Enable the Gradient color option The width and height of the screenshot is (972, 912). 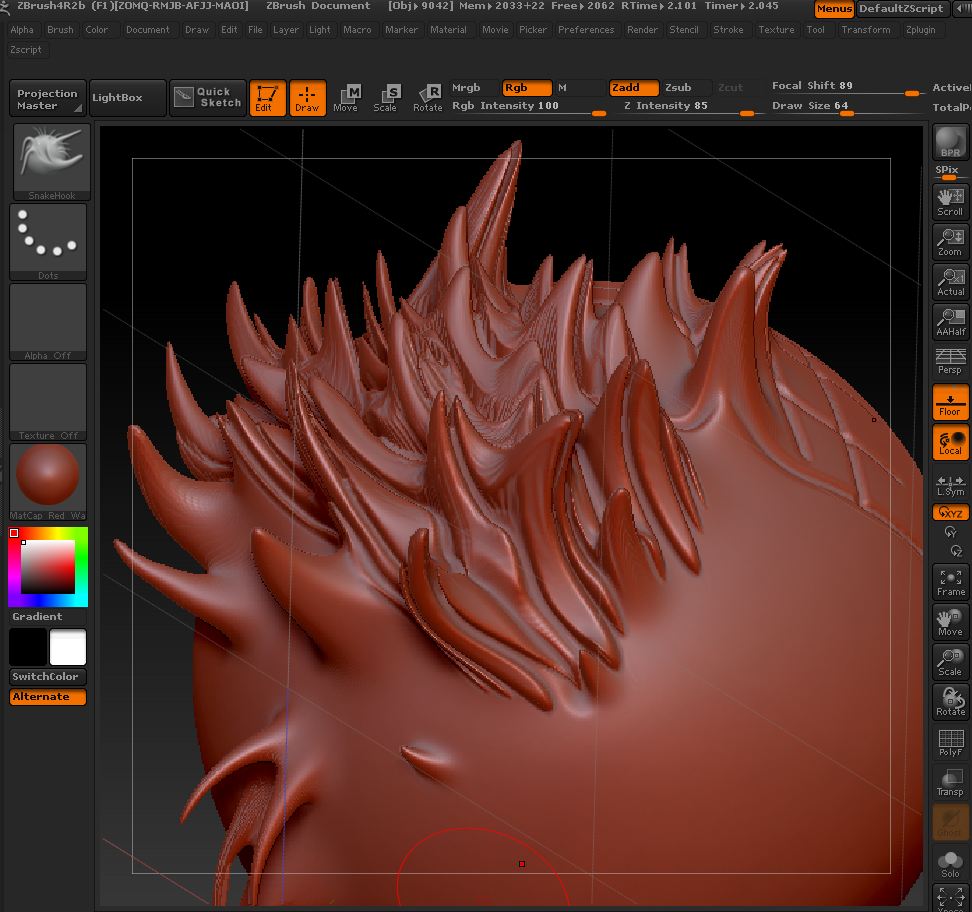[48, 616]
